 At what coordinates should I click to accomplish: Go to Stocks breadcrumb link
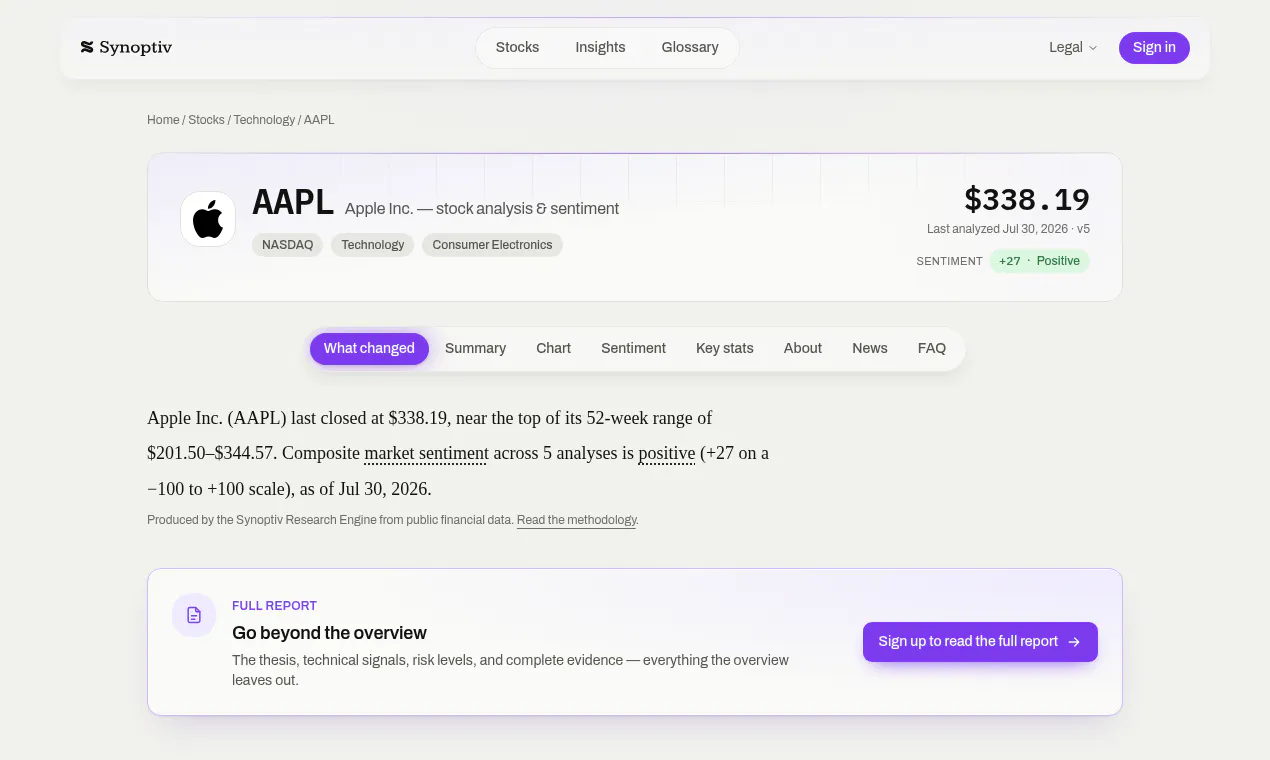point(206,120)
